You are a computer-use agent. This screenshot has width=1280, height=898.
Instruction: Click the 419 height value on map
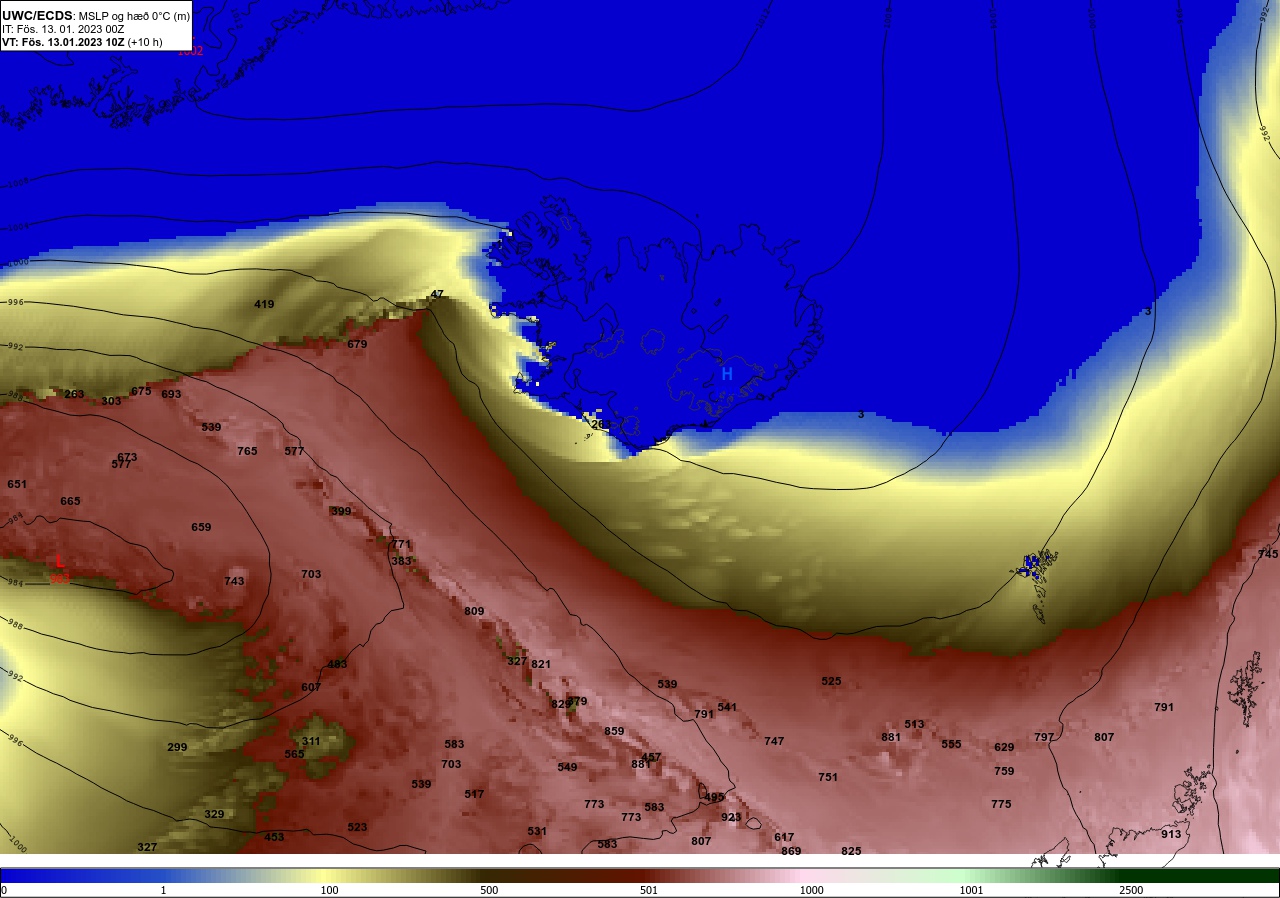point(264,304)
